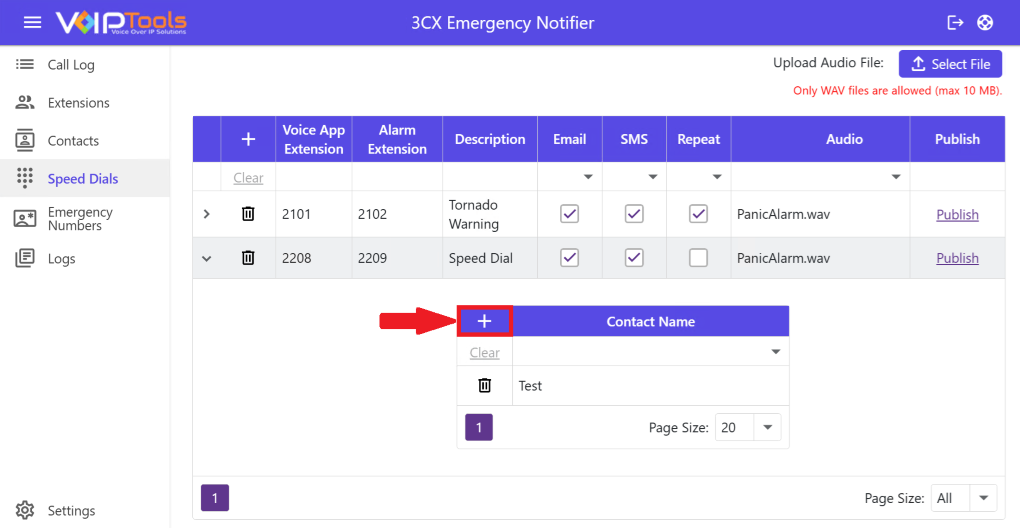Viewport: 1020px width, 528px height.
Task: Click the Select File upload button
Action: click(950, 64)
